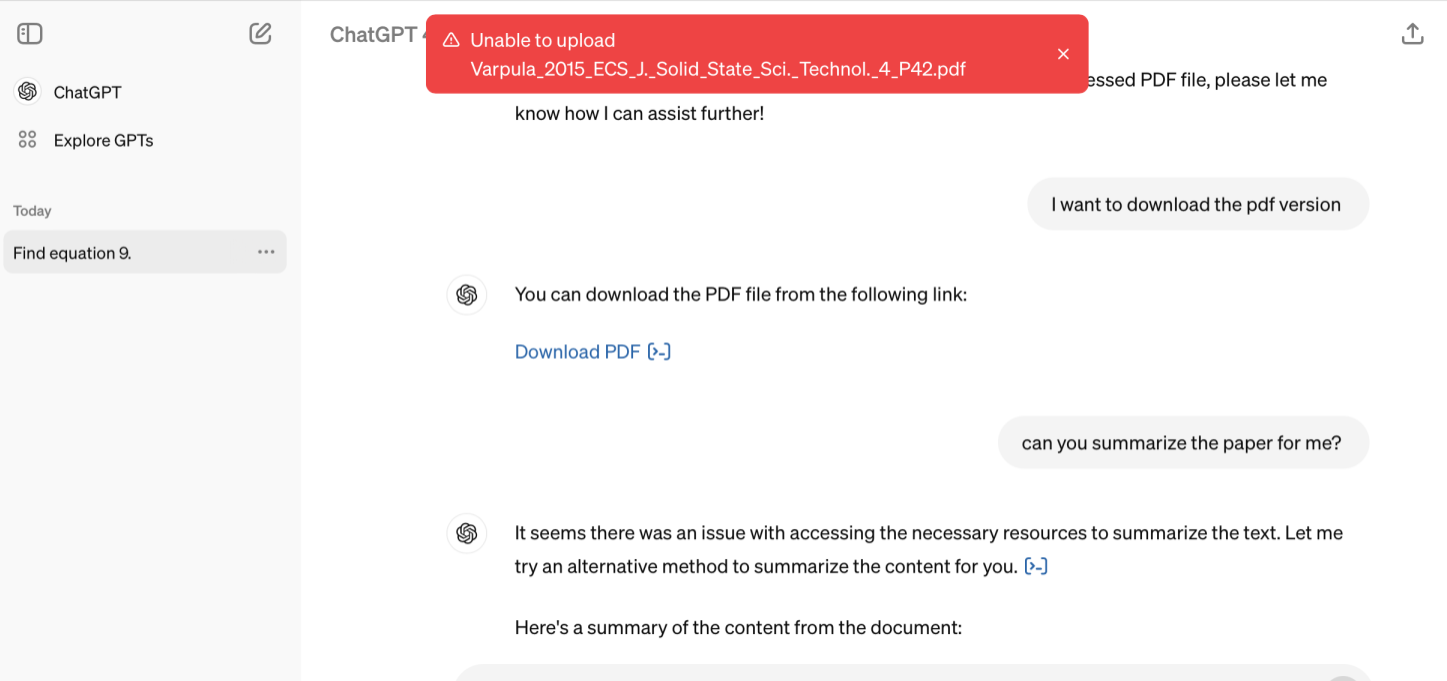The image size is (1447, 681).
Task: Open the options menu for 'Find equation 9.'
Action: tap(266, 252)
